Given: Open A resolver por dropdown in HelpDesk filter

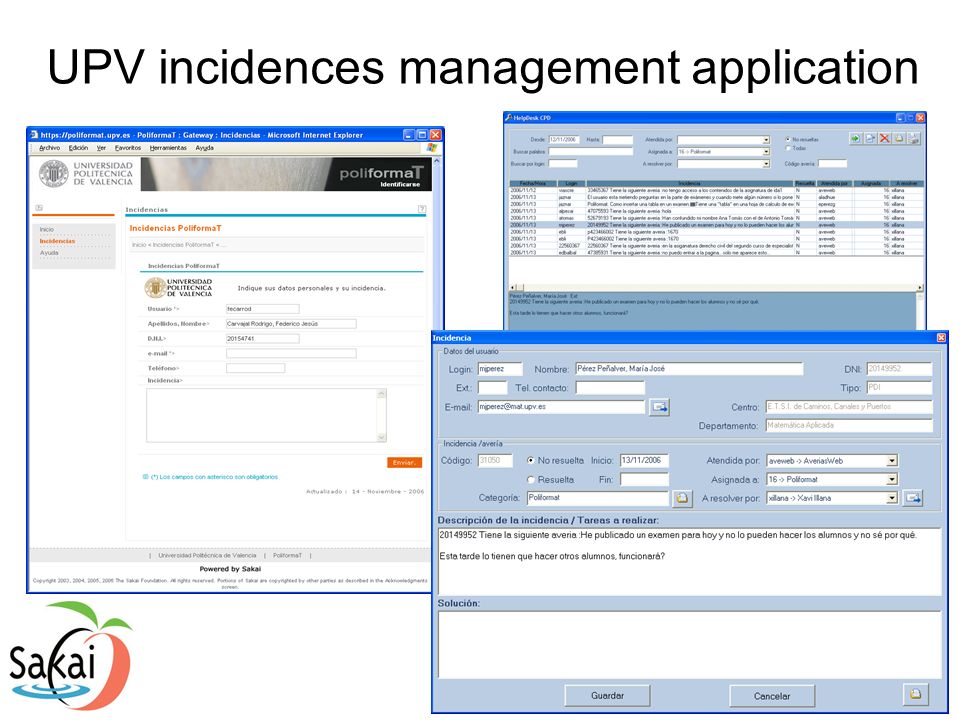Looking at the screenshot, I should pyautogui.click(x=766, y=164).
